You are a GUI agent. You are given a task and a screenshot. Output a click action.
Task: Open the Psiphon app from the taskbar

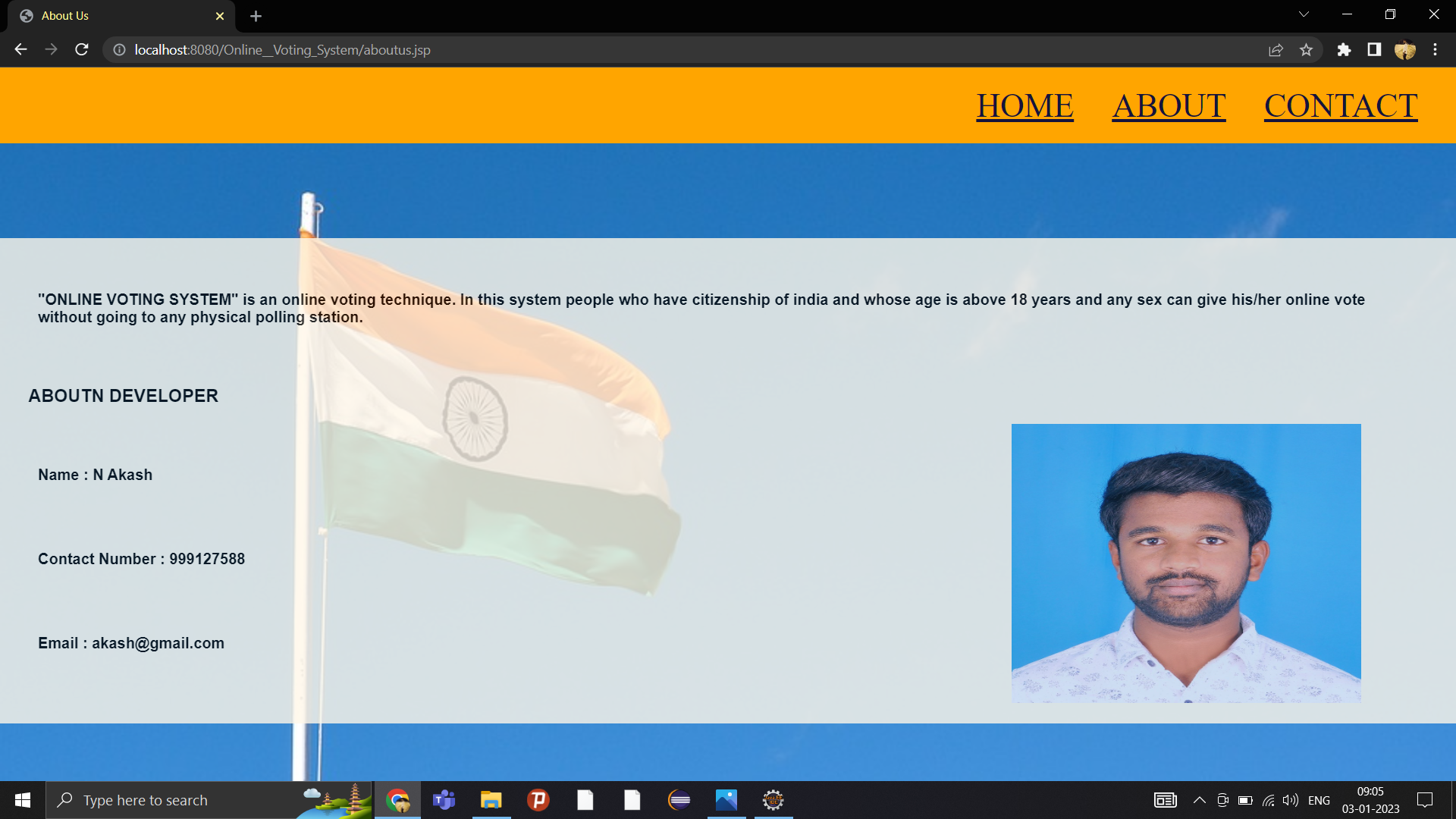coord(538,799)
